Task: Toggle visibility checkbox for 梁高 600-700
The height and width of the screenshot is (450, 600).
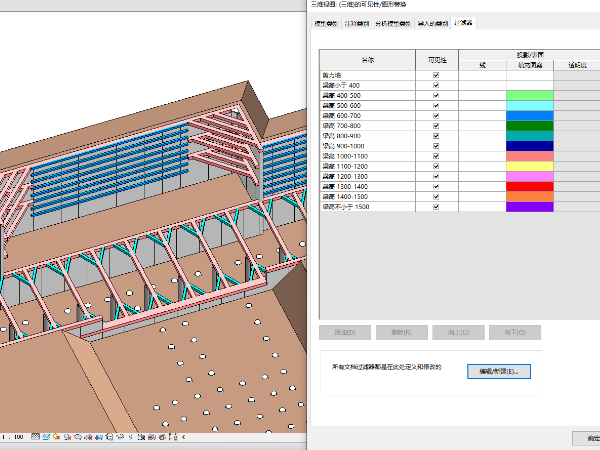Action: coord(436,116)
